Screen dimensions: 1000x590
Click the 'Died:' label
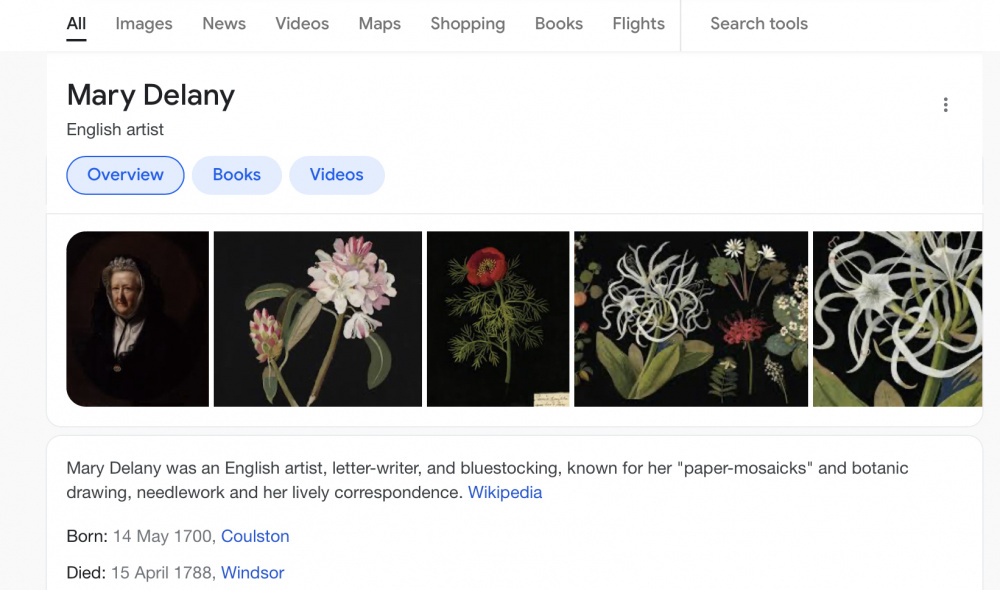pyautogui.click(x=86, y=572)
